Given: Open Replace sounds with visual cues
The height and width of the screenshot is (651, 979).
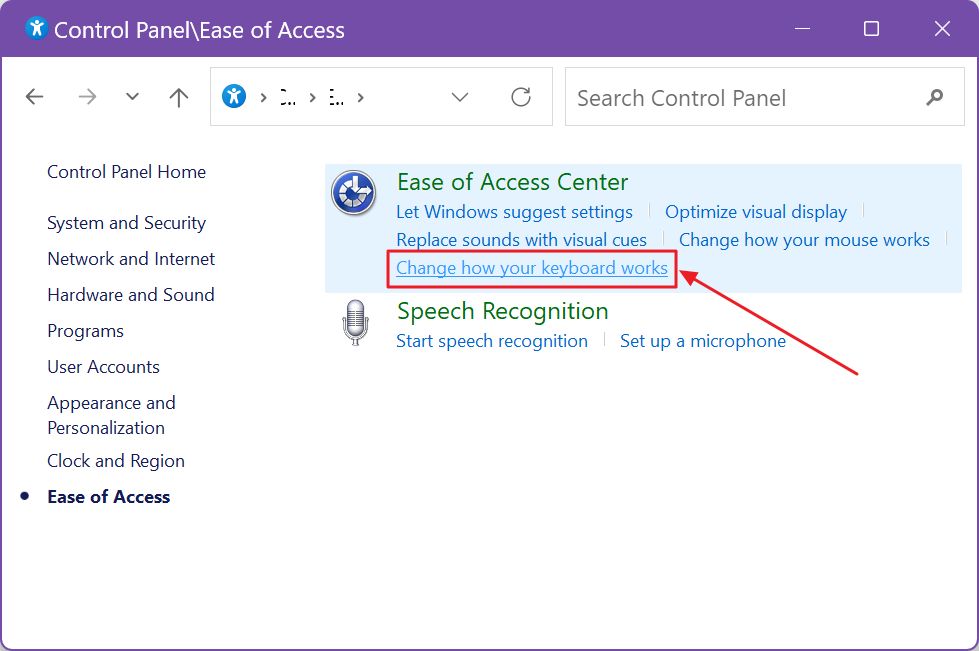Looking at the screenshot, I should click(522, 239).
